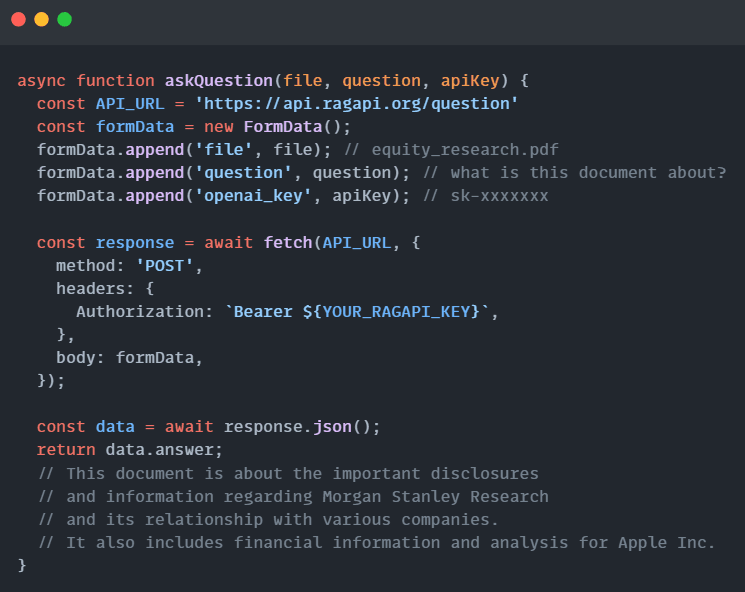Click the 'what is this document about?' comment
Image resolution: width=745 pixels, height=592 pixels.
[x=574, y=173]
